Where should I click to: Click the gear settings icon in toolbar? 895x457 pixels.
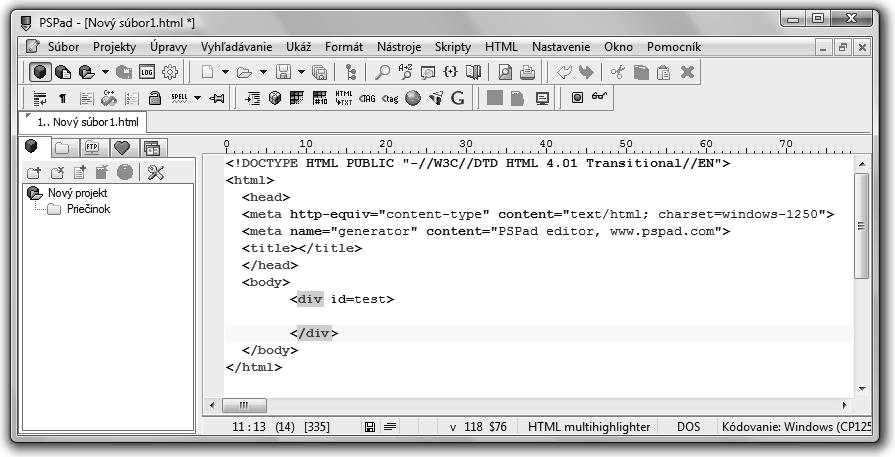click(170, 72)
